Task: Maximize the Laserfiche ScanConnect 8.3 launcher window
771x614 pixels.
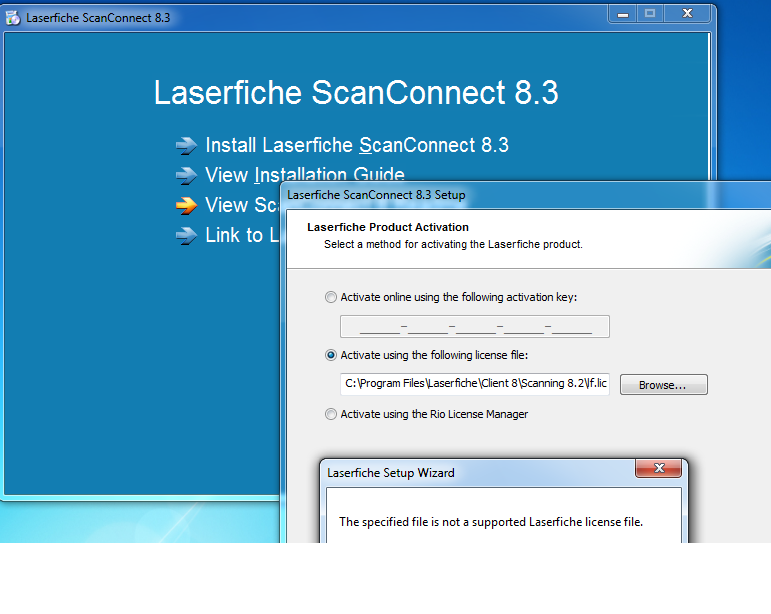Action: point(649,14)
